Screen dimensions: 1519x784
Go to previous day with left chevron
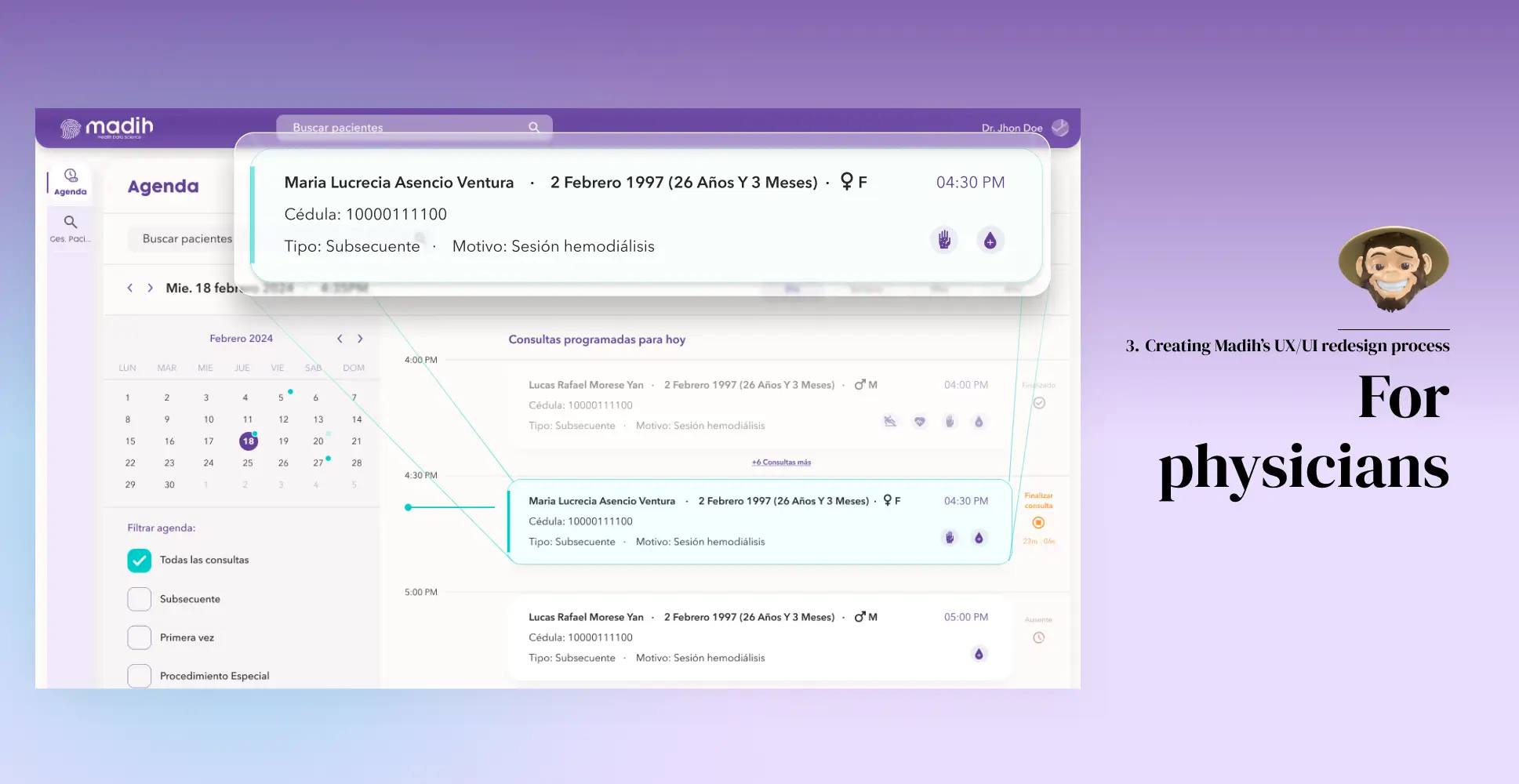(x=130, y=288)
